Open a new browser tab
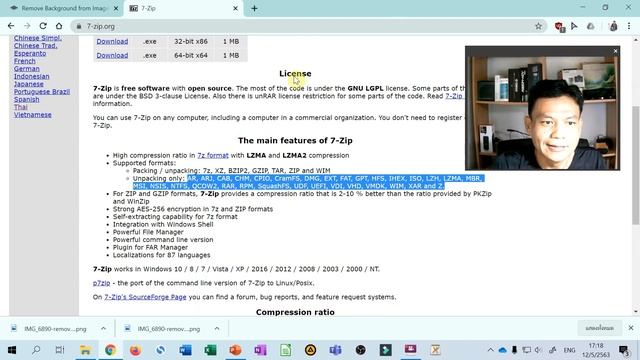640x360 pixels. [x=254, y=8]
